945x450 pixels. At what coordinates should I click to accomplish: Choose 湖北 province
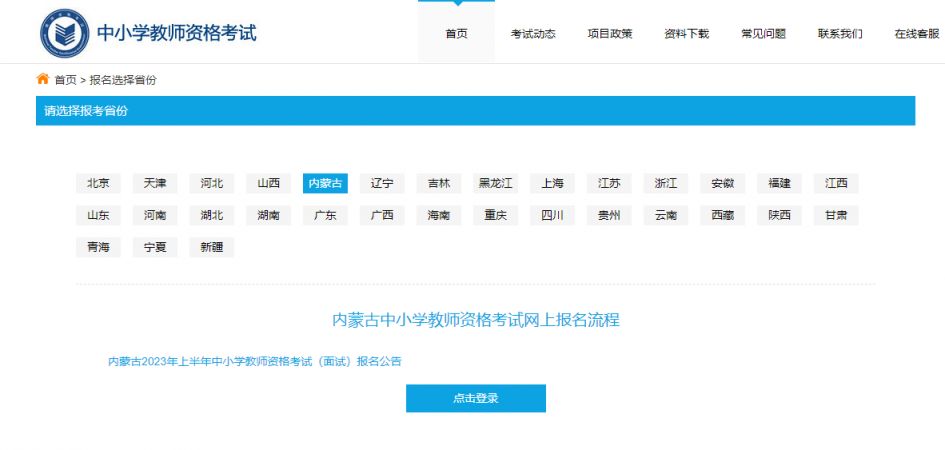point(212,215)
